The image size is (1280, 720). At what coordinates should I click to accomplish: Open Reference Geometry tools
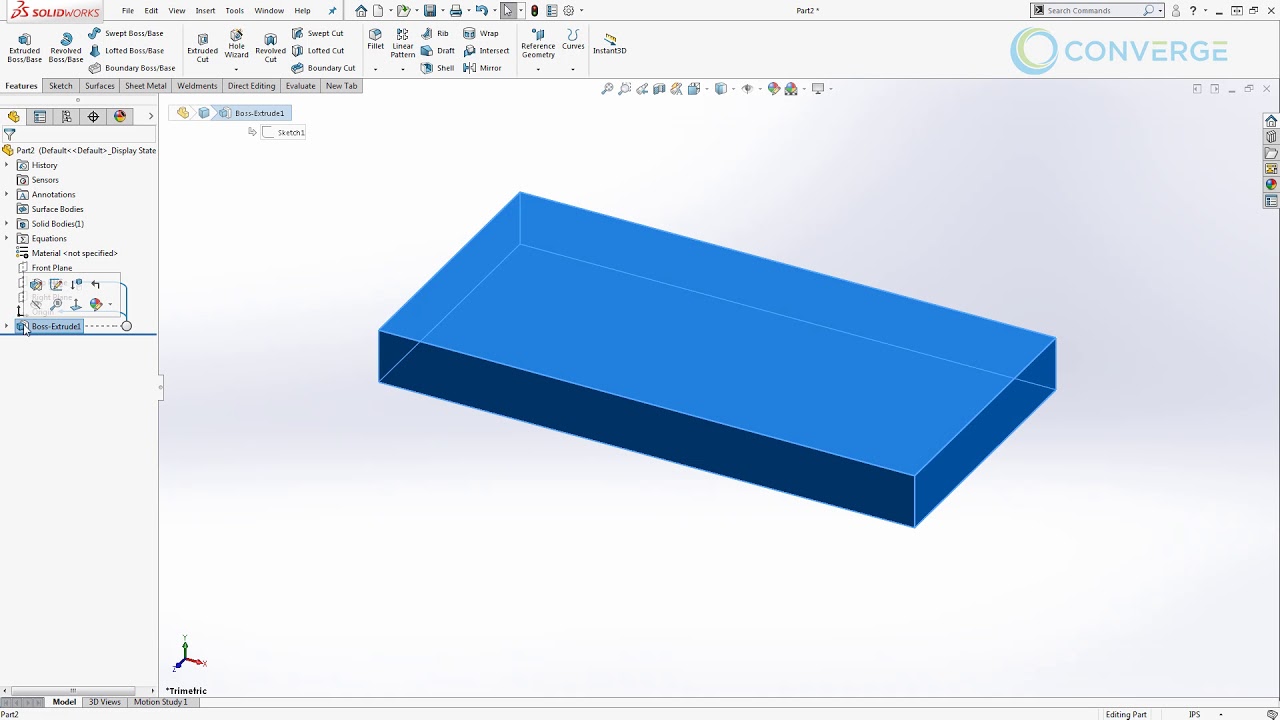coord(538,44)
